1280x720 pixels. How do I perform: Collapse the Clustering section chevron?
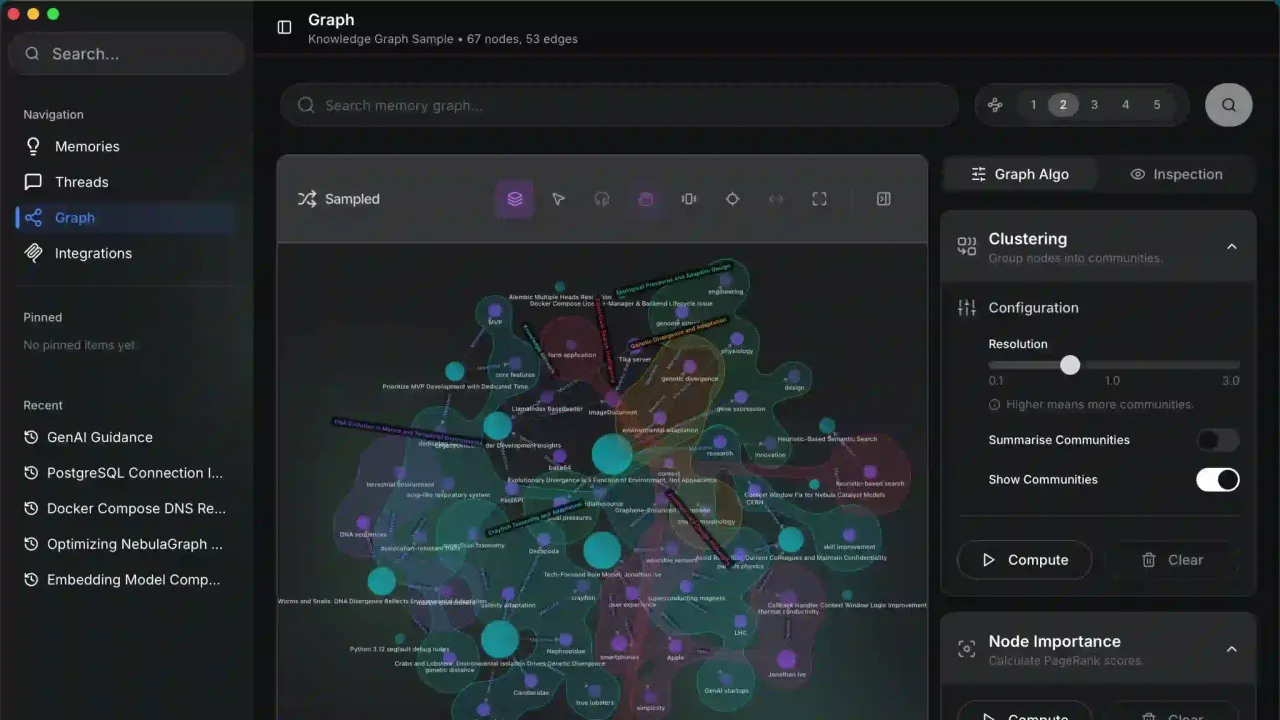[x=1232, y=247]
